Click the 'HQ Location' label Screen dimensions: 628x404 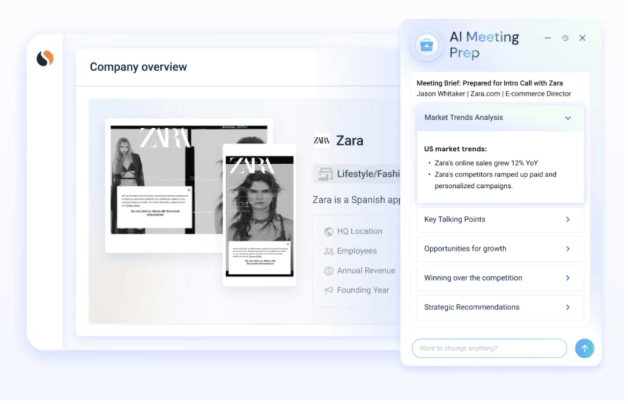coord(359,231)
